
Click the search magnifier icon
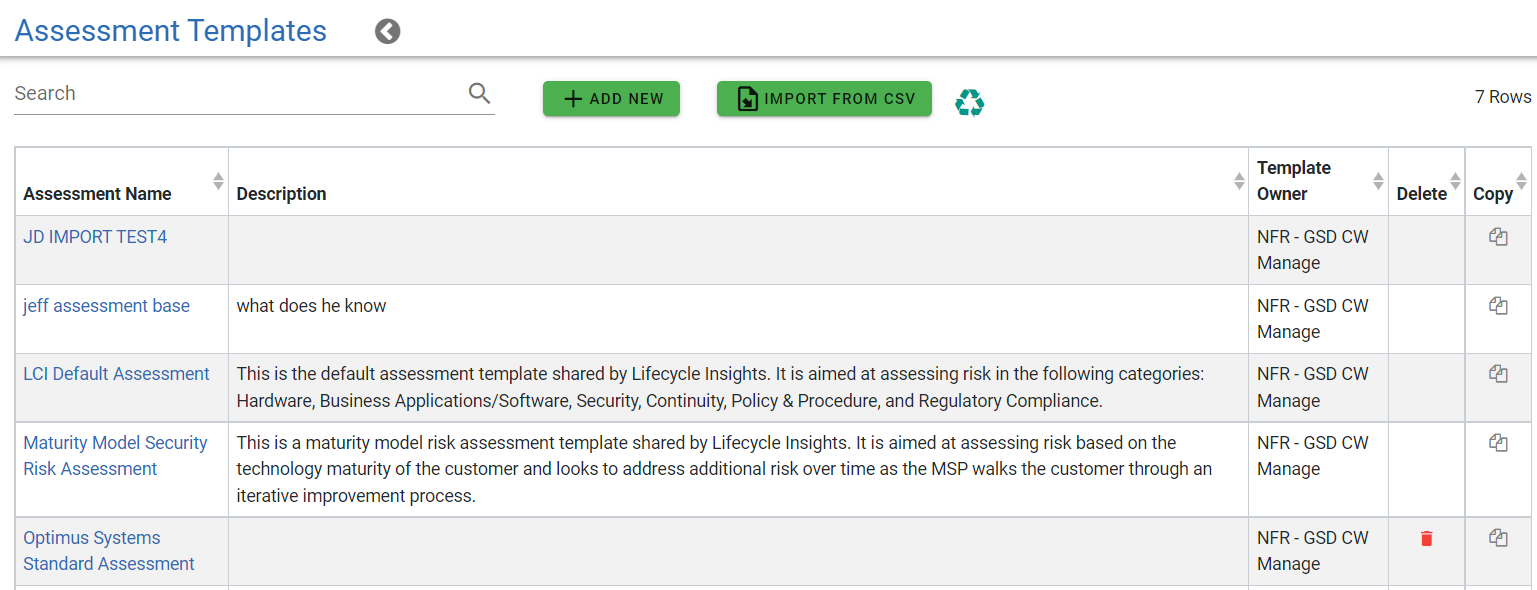479,92
